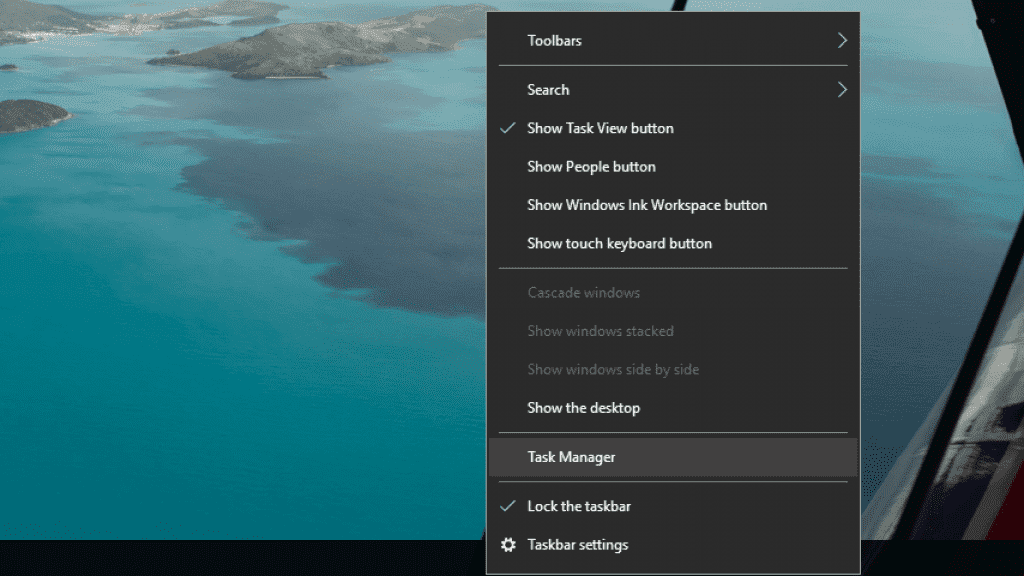Pick Show windows side by side
The width and height of the screenshot is (1024, 576).
[x=613, y=370]
